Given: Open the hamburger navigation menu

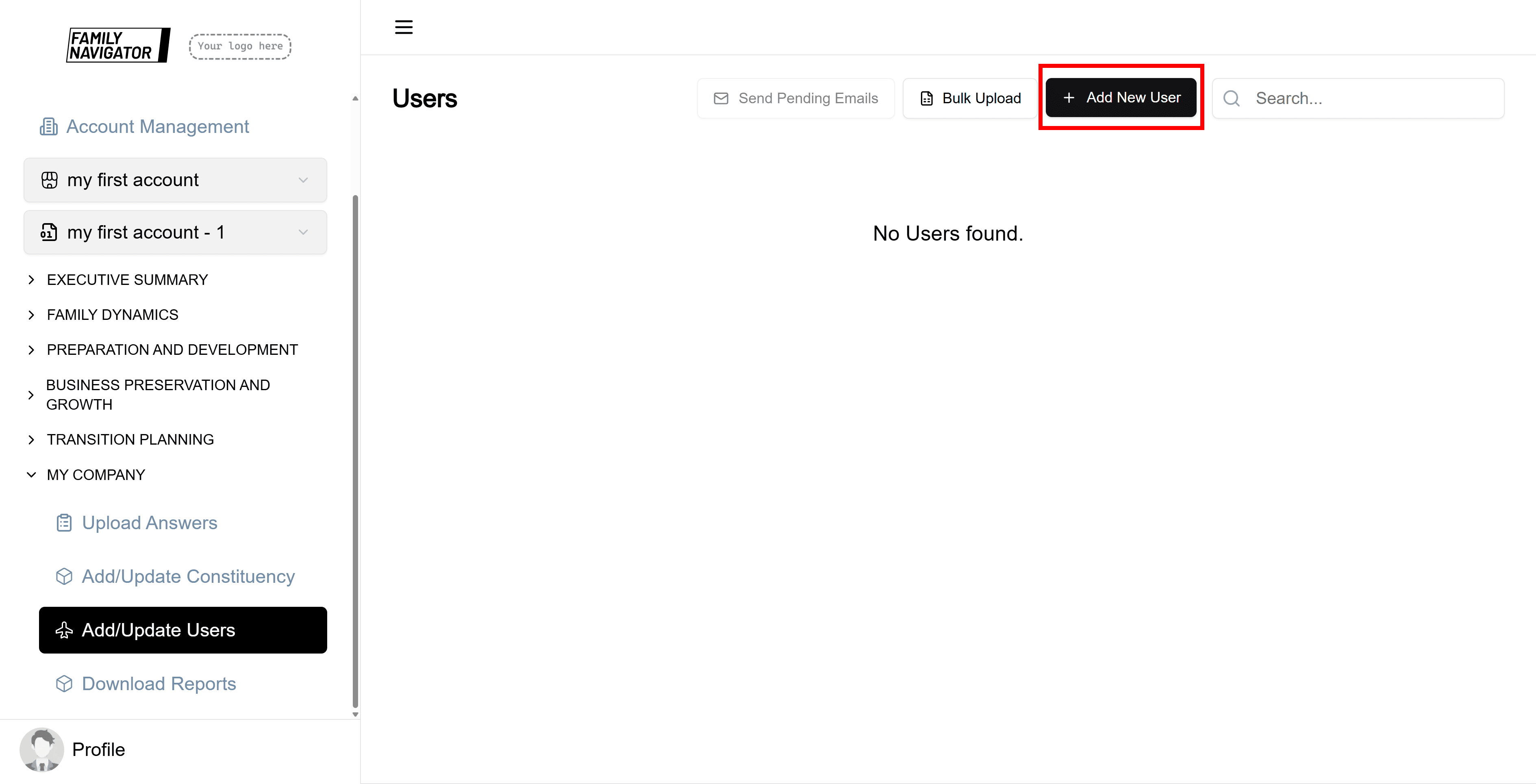Looking at the screenshot, I should (403, 27).
